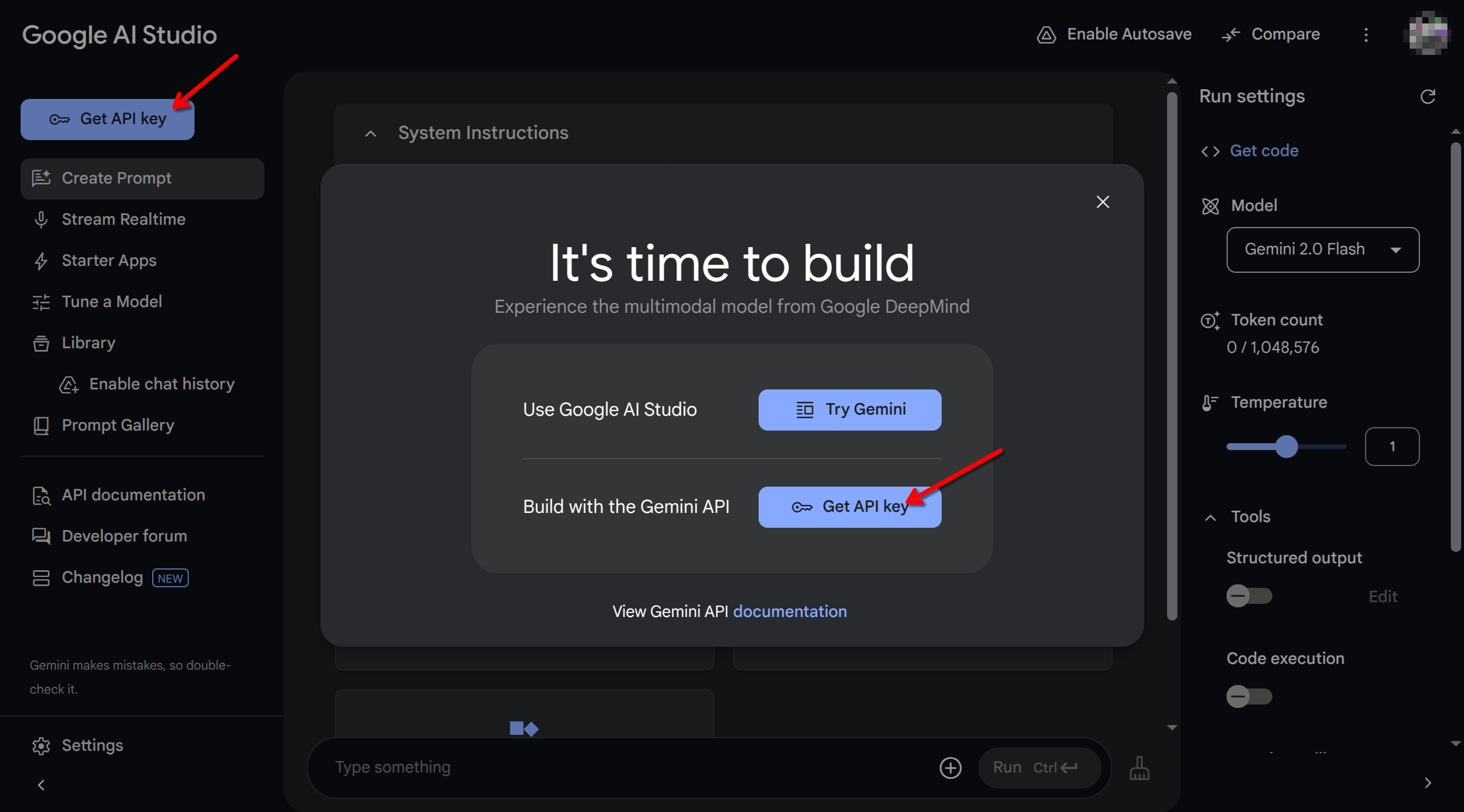Click the sidebar Get API key button
1464x812 pixels.
point(108,119)
